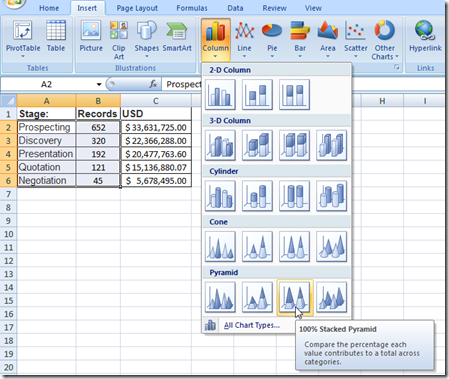Image resolution: width=449 pixels, height=379 pixels.
Task: Open the Charts group dialog launcher
Action: point(397,67)
